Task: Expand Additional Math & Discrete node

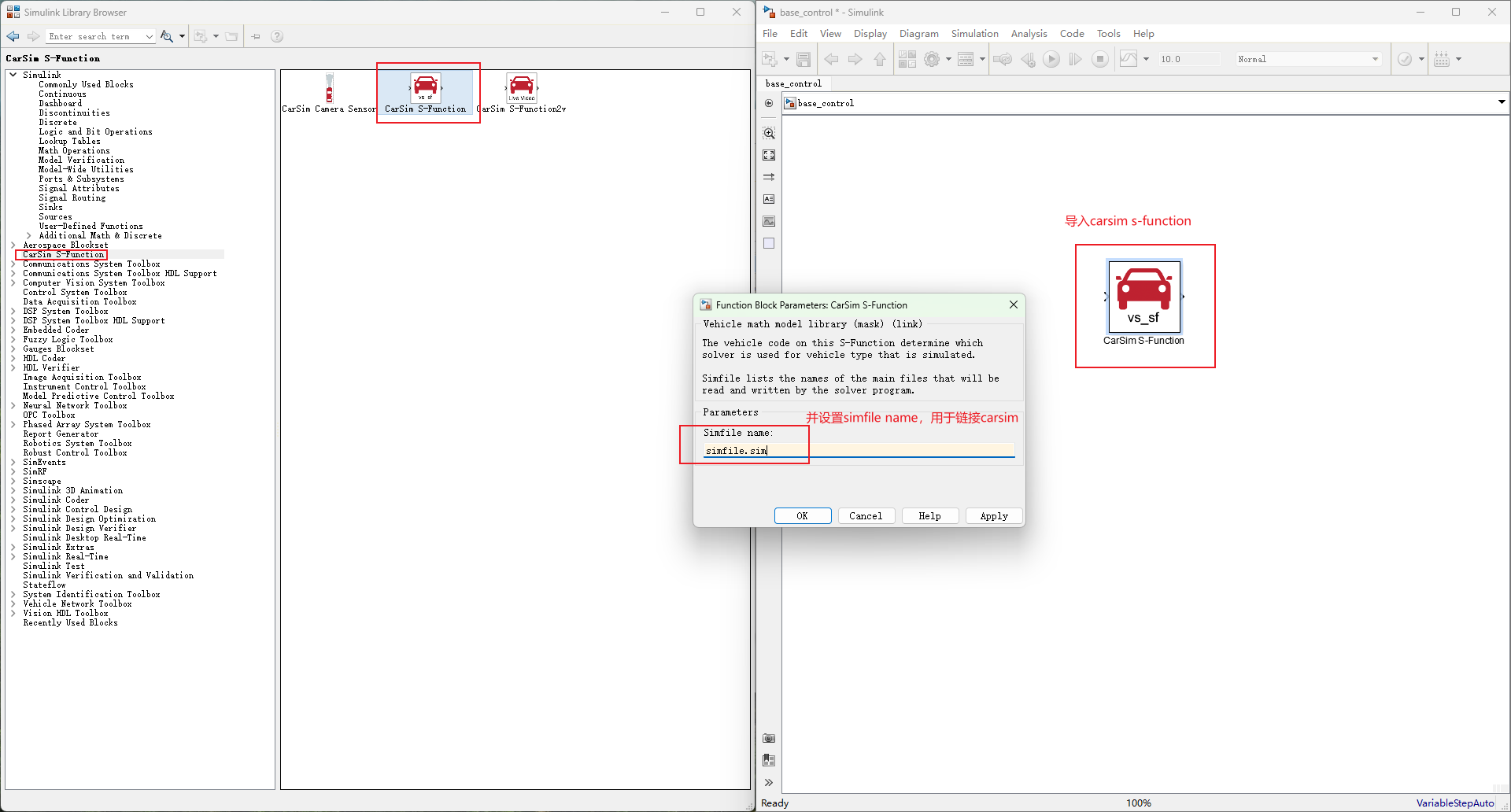Action: point(29,235)
